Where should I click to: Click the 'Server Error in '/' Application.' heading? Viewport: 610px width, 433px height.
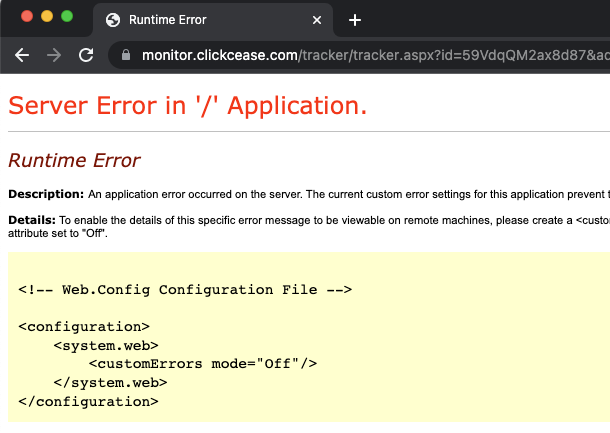(188, 105)
